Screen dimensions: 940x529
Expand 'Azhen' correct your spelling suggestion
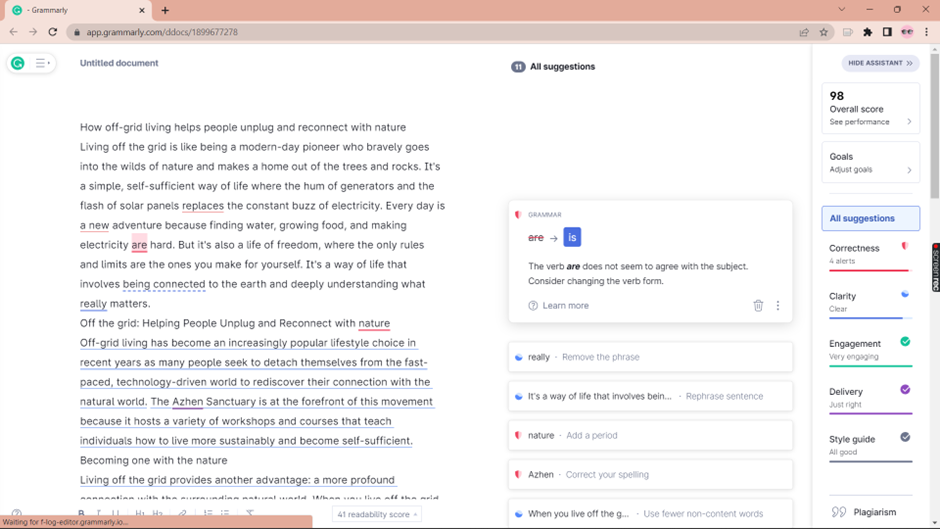point(650,474)
